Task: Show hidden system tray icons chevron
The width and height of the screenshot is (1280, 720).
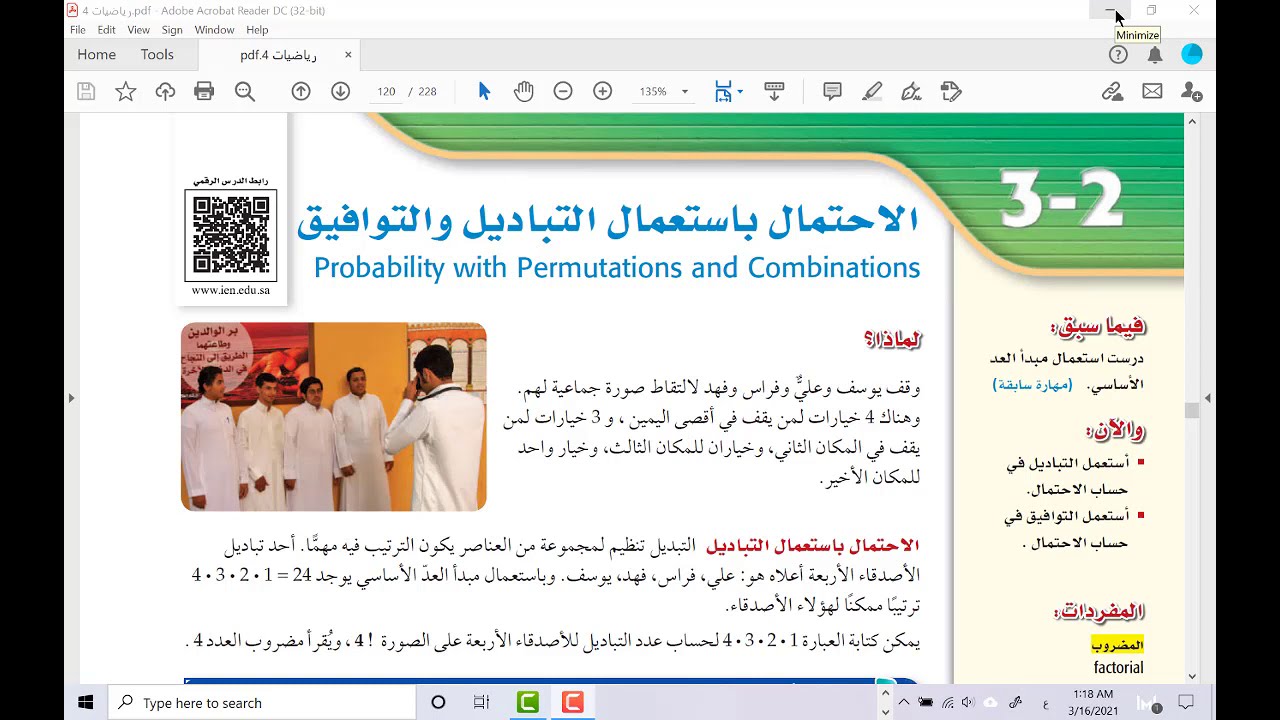Action: pyautogui.click(x=902, y=703)
